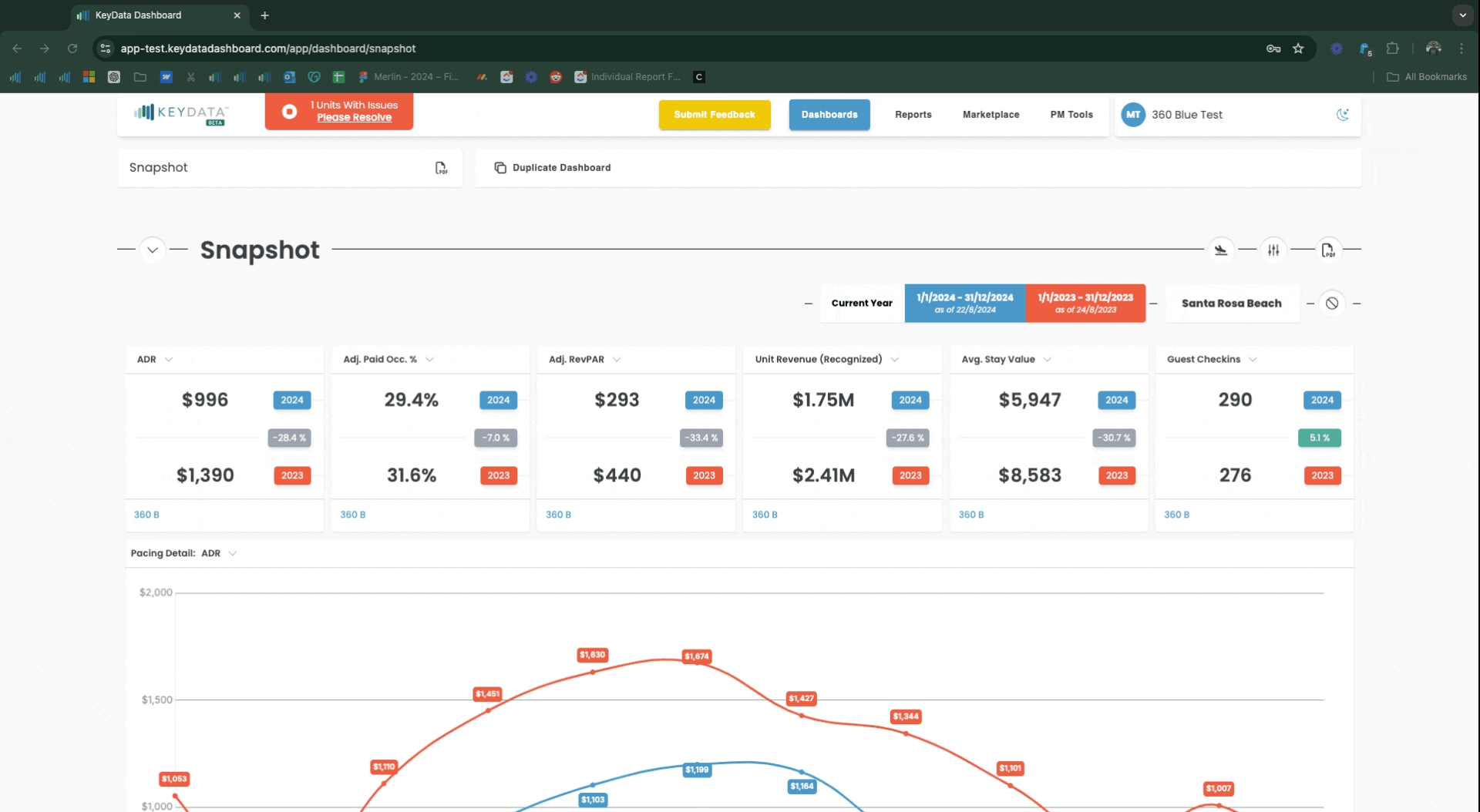The image size is (1480, 812).
Task: Click the Snapshot PDF export icon
Action: (441, 168)
